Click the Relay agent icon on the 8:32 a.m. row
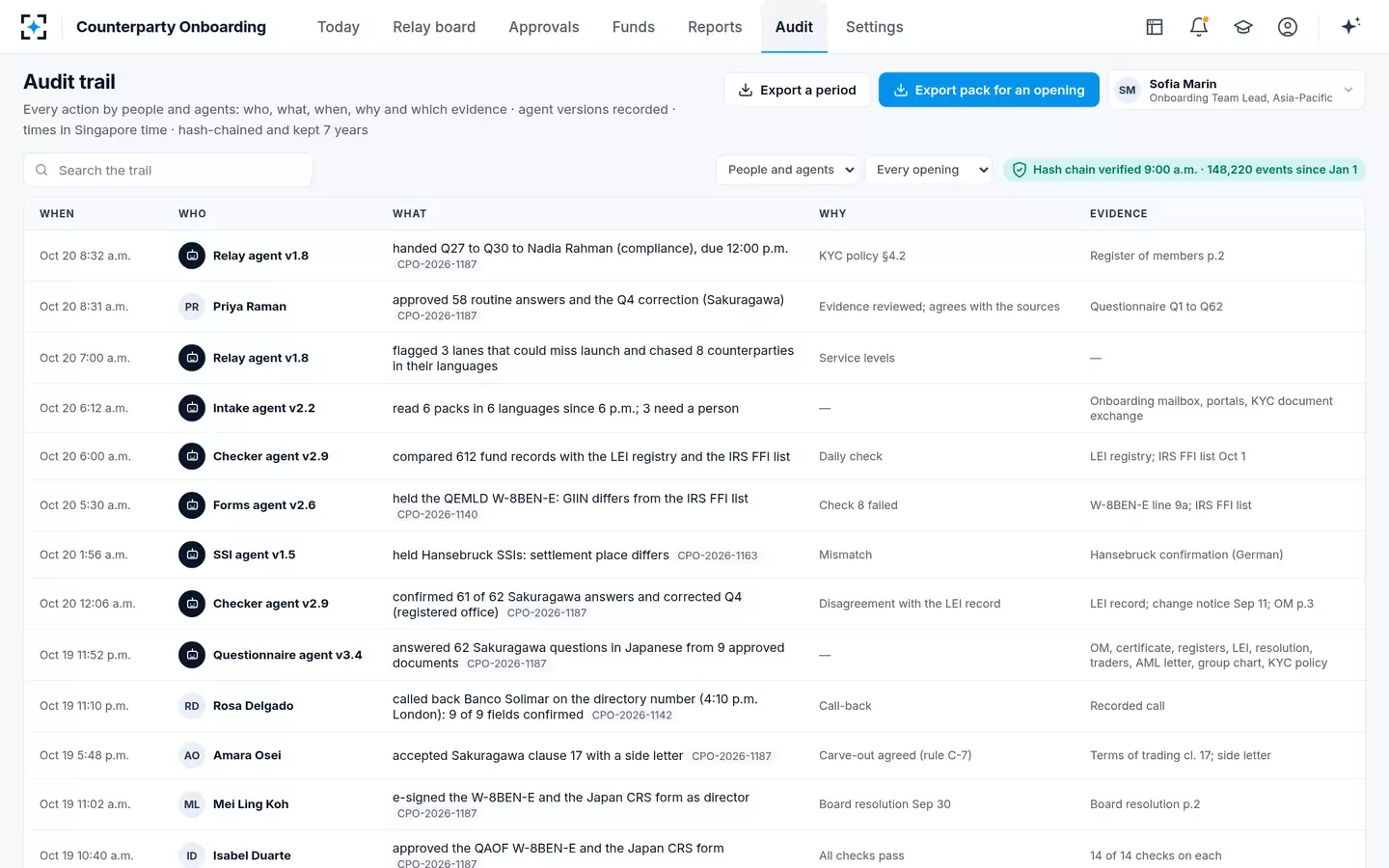Viewport: 1389px width, 868px height. coord(192,256)
